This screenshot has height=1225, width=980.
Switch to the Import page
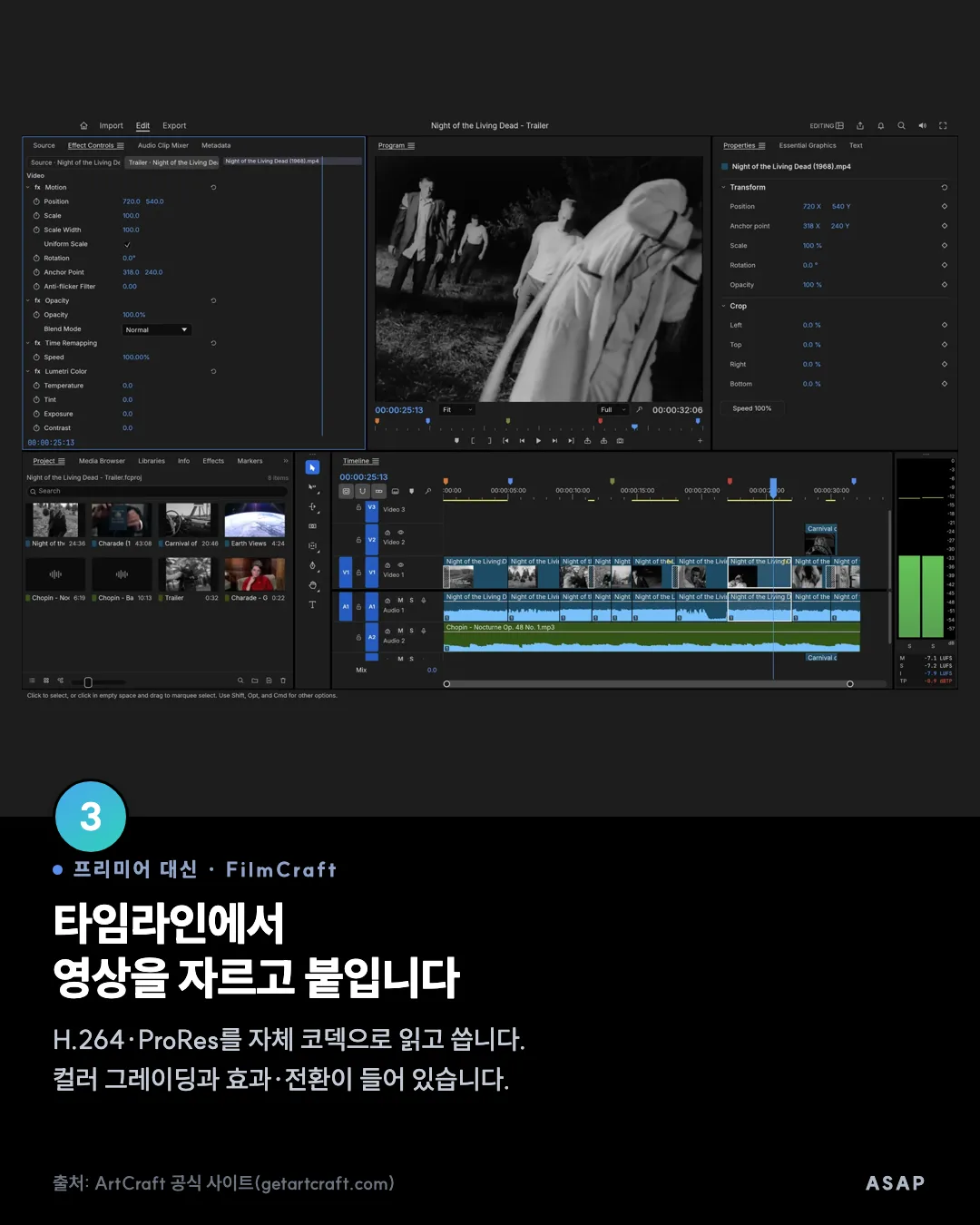click(111, 125)
